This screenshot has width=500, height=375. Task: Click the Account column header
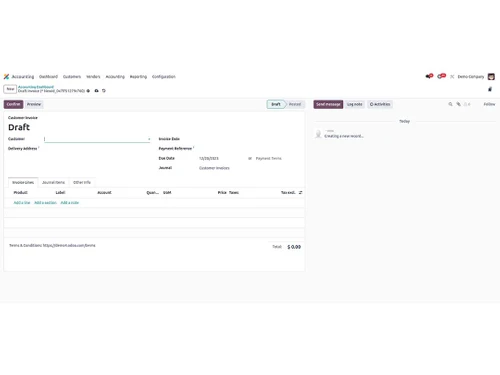tap(104, 193)
